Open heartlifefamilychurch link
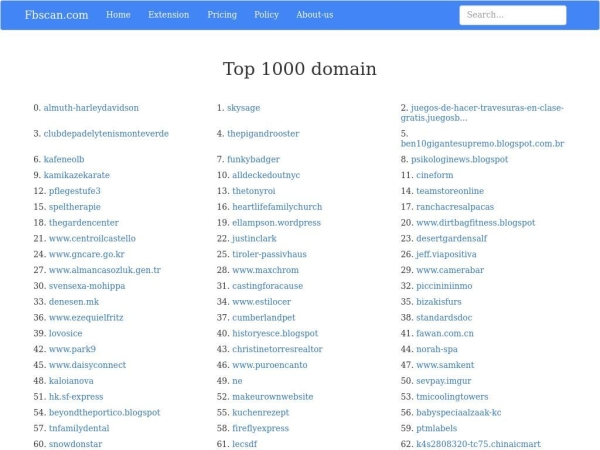The height and width of the screenshot is (450, 600). [x=277, y=207]
